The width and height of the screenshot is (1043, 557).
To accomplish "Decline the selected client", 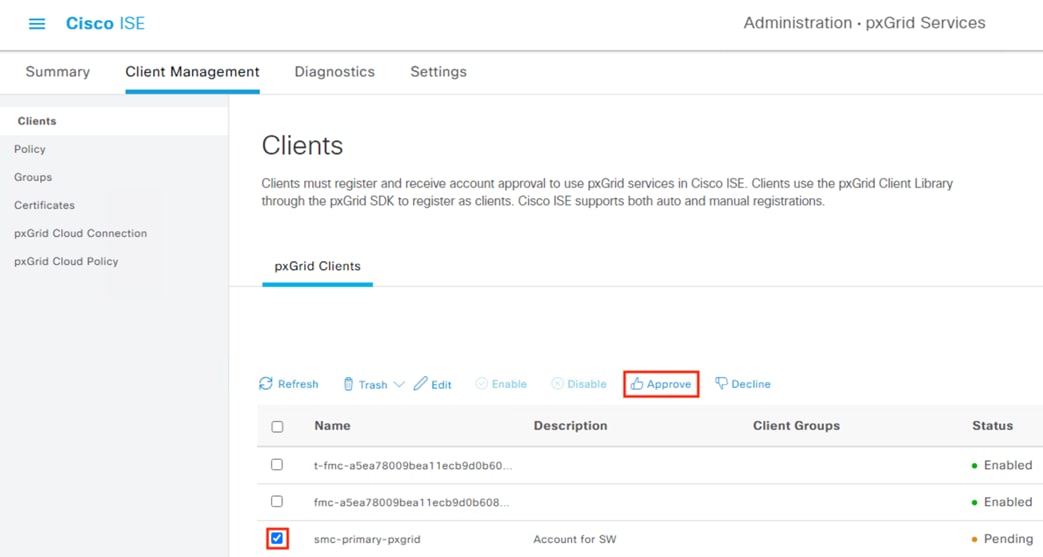I will coord(743,384).
